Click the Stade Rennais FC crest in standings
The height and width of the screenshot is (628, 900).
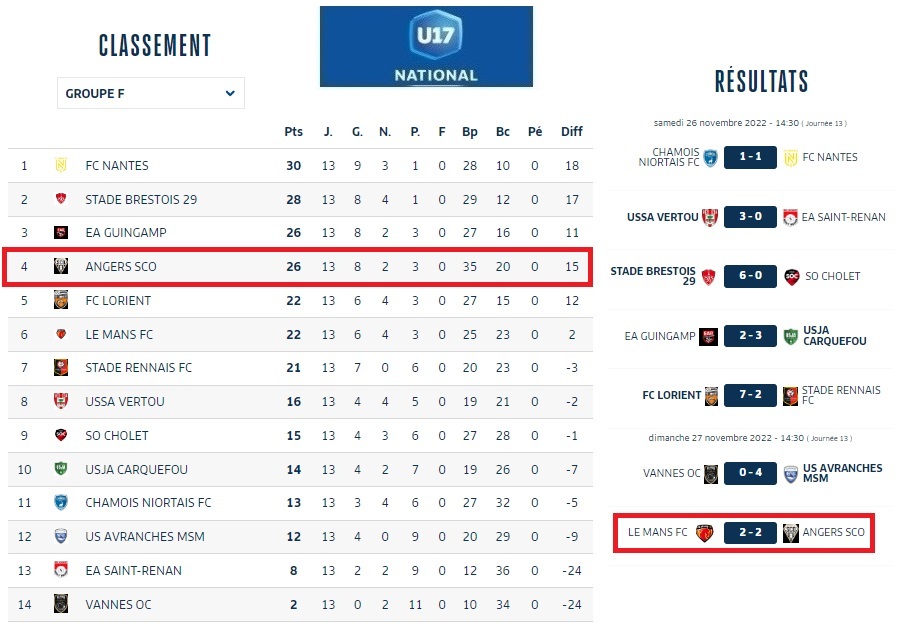pos(61,368)
